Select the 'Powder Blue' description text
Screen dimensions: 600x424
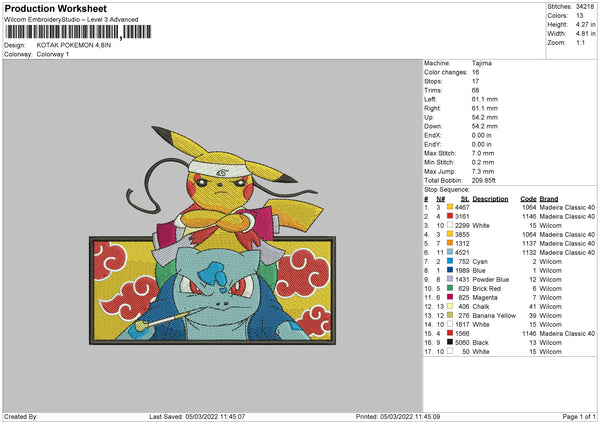[491, 279]
